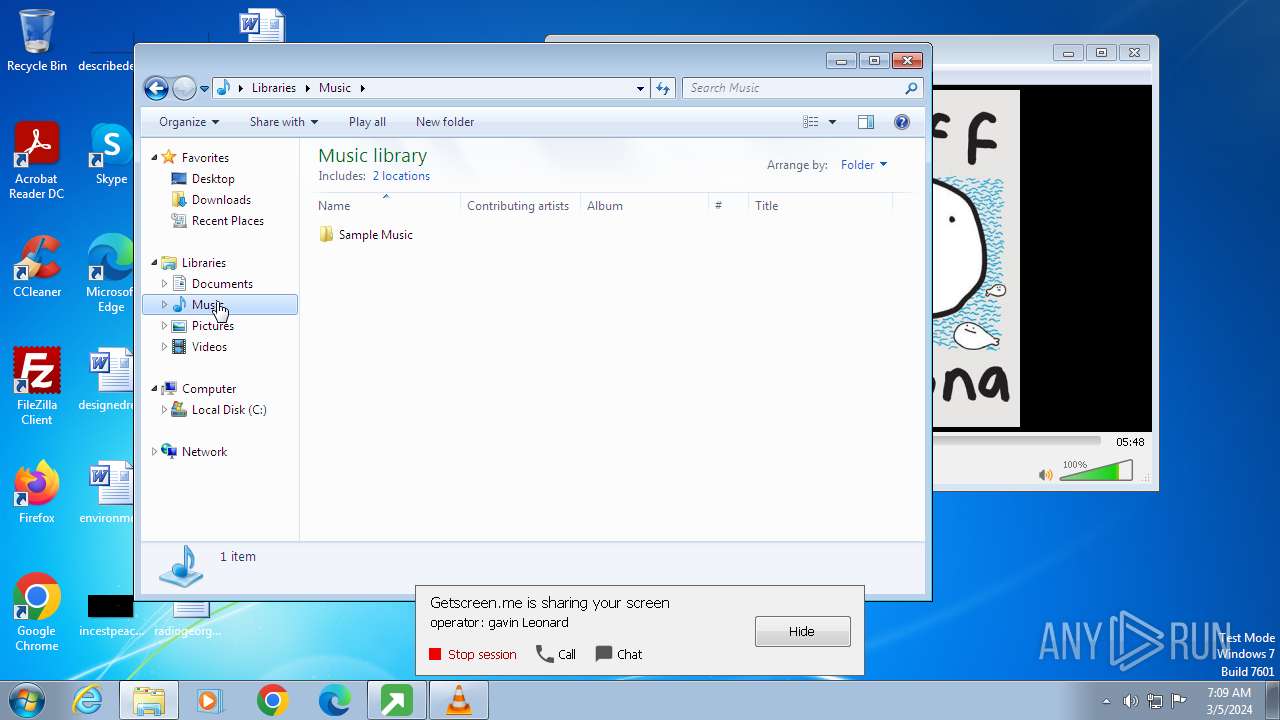Click the Forward navigation arrow in Explorer
The image size is (1280, 720).
click(184, 88)
